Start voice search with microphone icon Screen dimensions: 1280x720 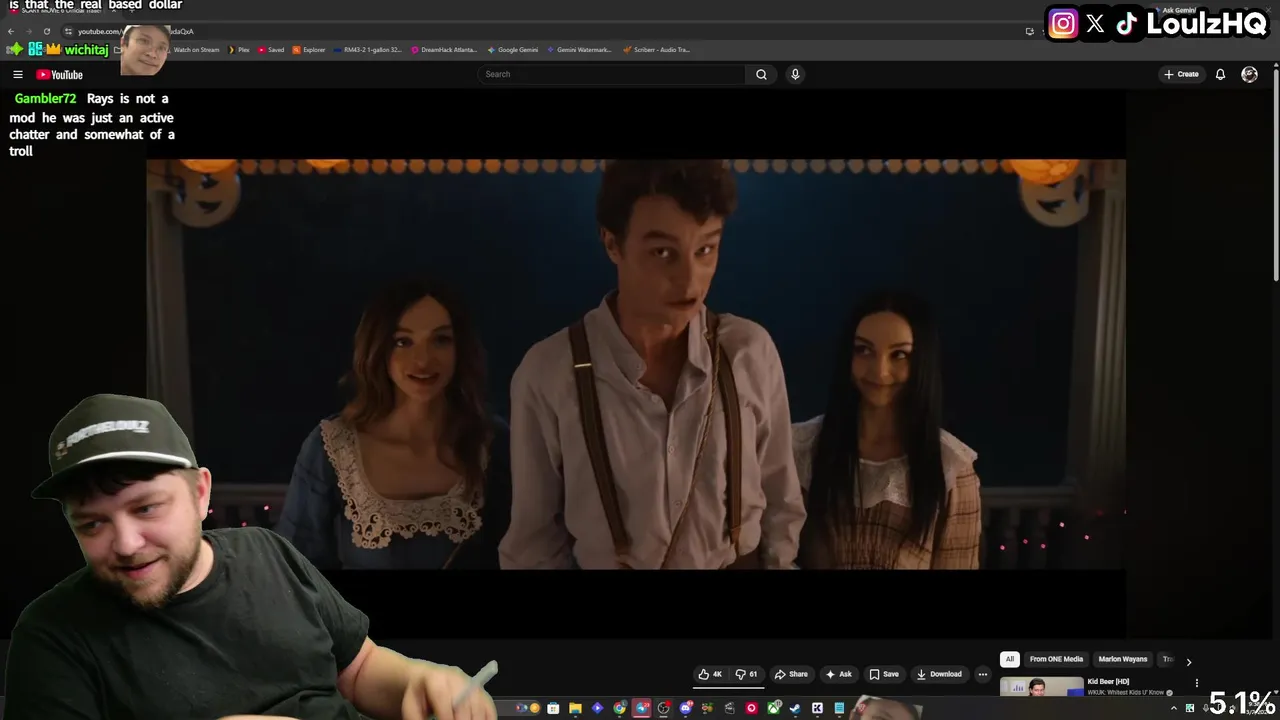pos(795,74)
